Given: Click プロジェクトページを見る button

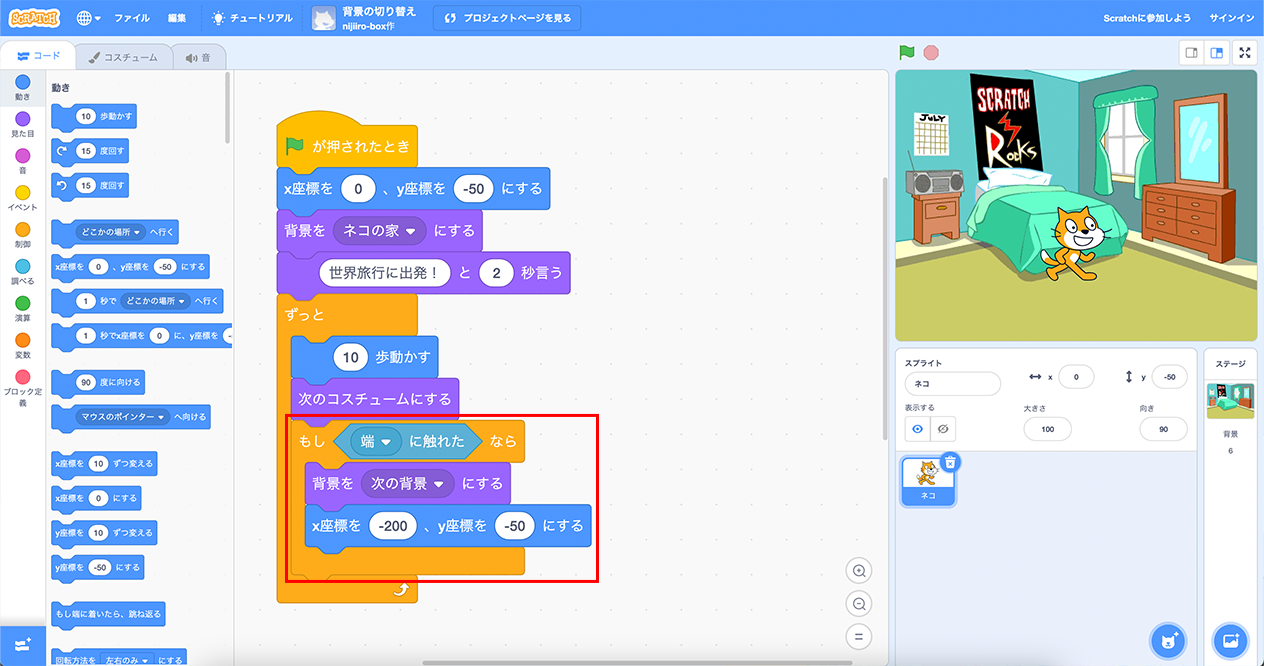Looking at the screenshot, I should 507,18.
